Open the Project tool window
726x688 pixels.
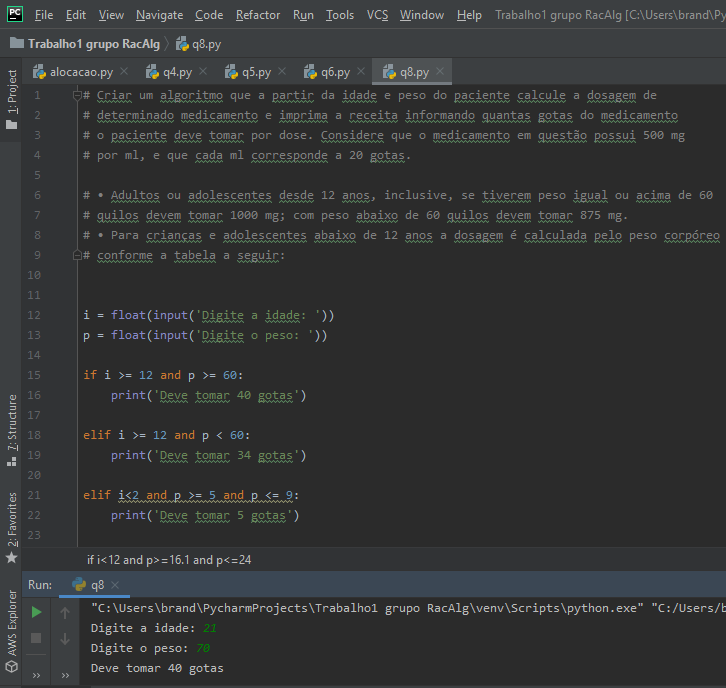coord(12,99)
